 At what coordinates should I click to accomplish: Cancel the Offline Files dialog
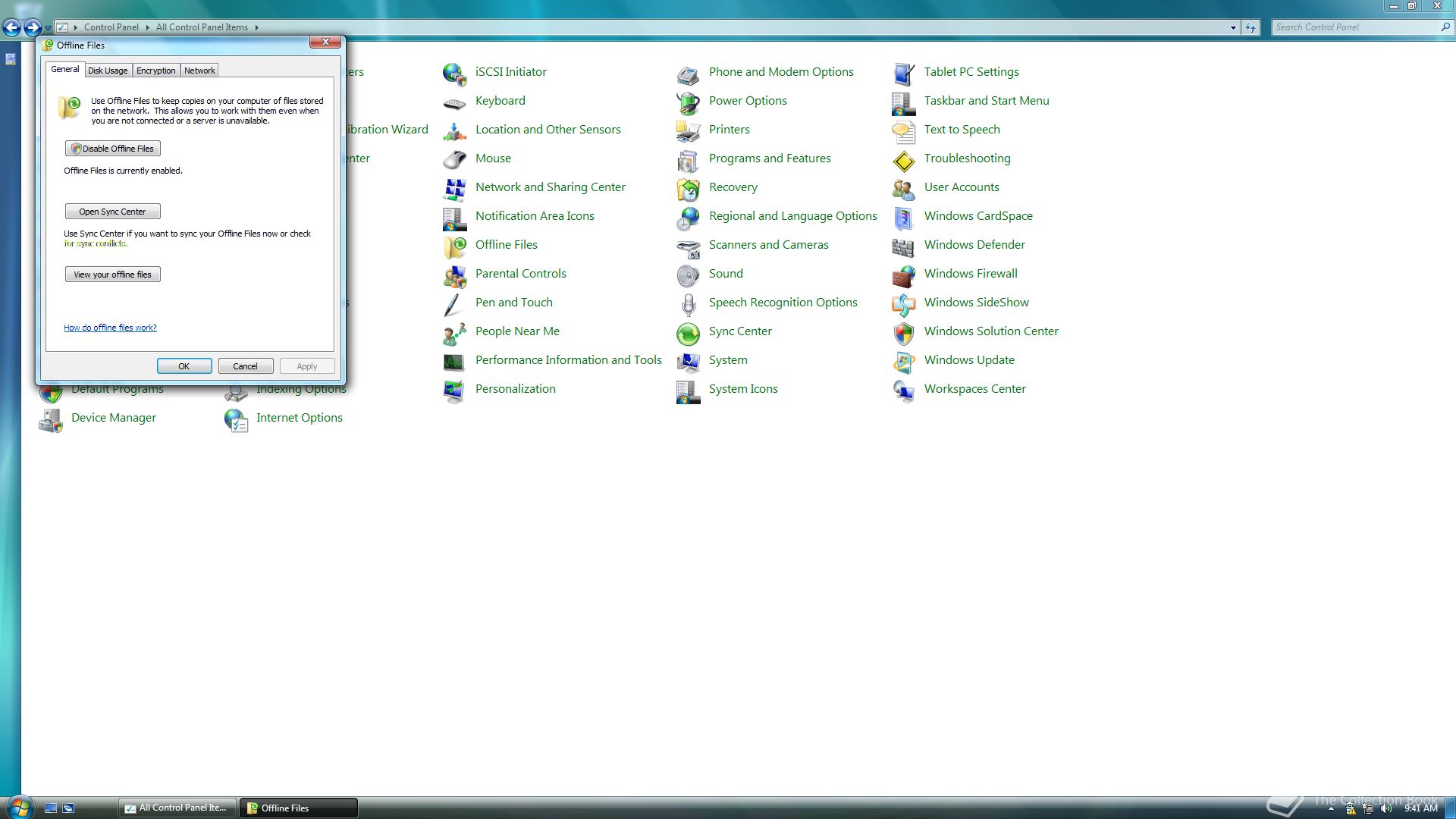click(x=246, y=366)
